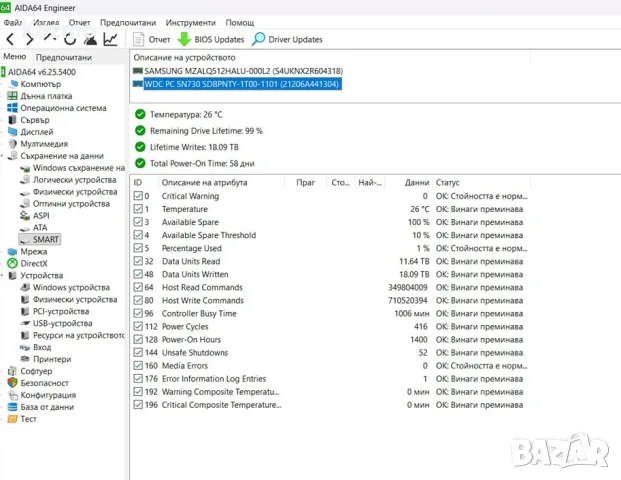Toggle Data Units Written checkbox
The height and width of the screenshot is (480, 621).
pos(138,274)
